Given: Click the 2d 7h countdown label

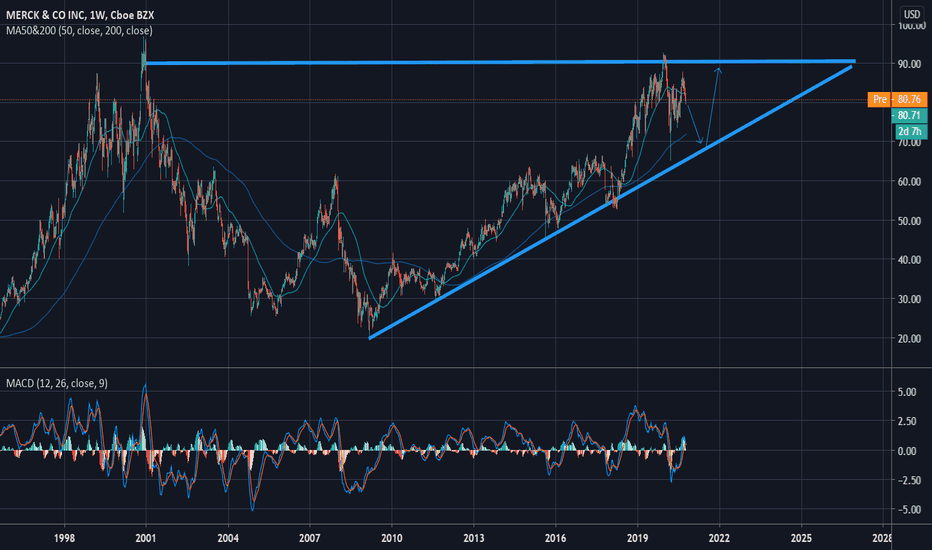Looking at the screenshot, I should tap(909, 131).
